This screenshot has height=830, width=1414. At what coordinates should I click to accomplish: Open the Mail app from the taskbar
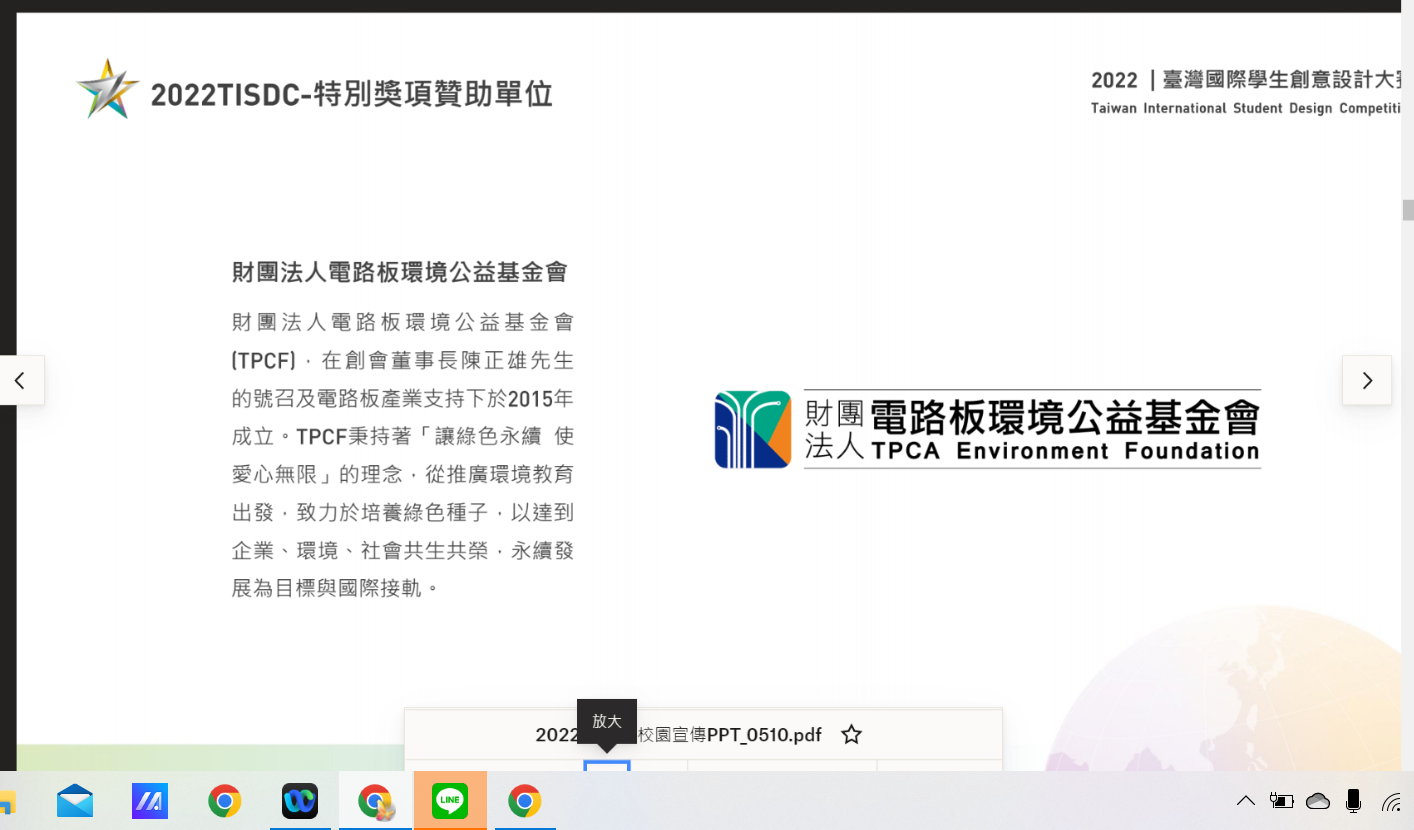(75, 800)
